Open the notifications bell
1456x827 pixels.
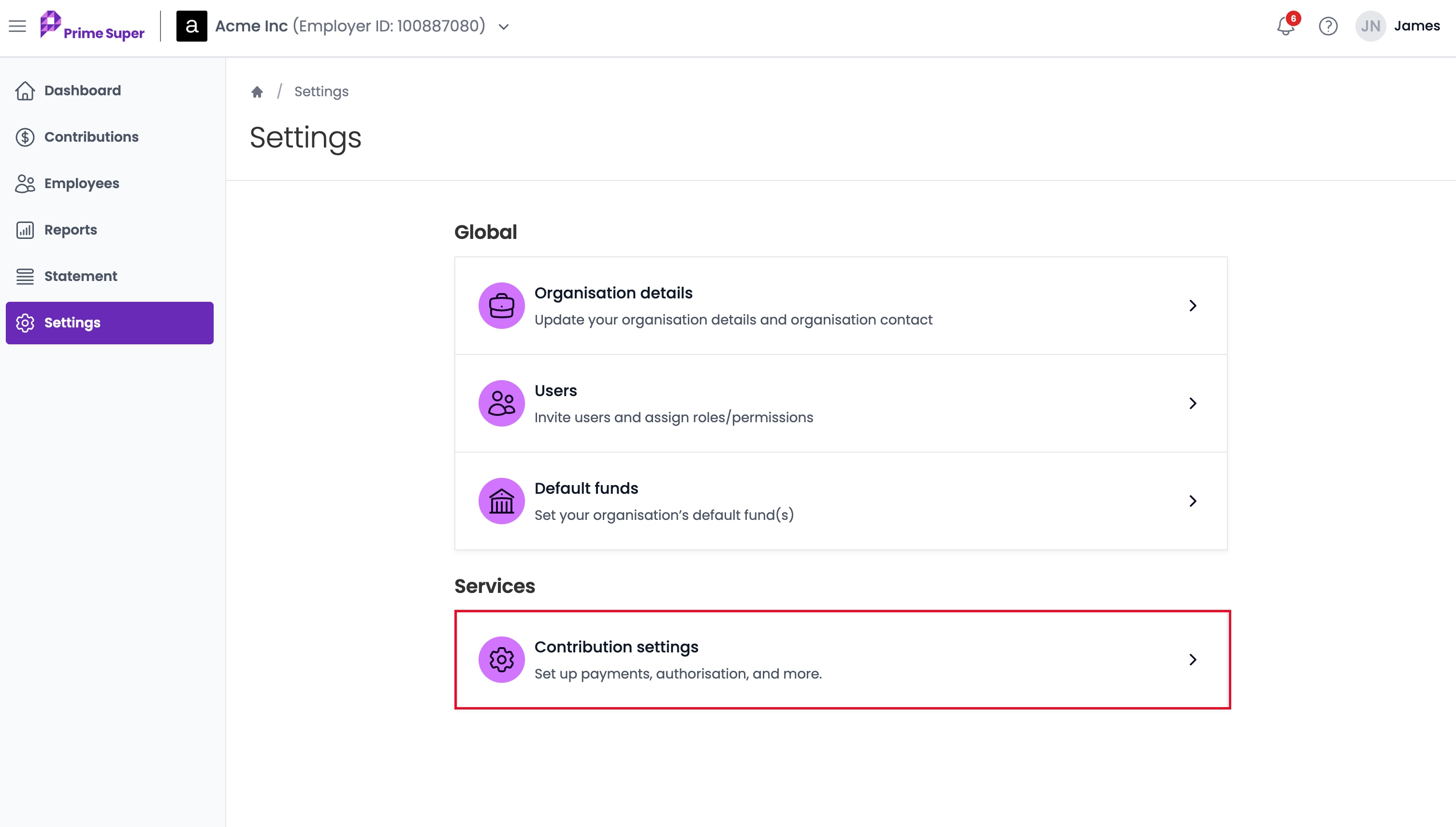(1286, 26)
